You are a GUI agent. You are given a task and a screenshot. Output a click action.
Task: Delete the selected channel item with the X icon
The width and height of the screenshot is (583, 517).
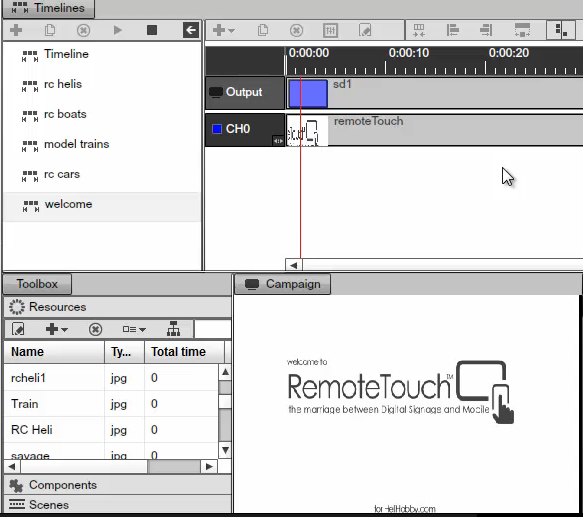(x=296, y=30)
